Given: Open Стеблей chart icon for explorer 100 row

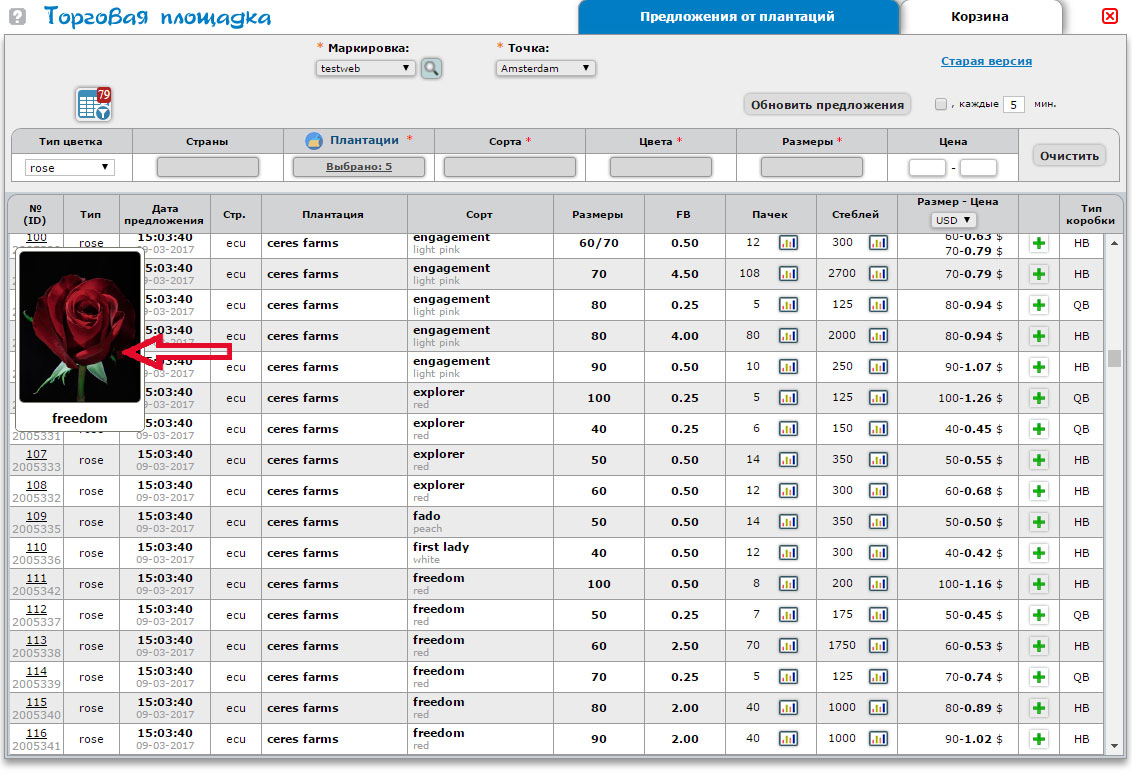Looking at the screenshot, I should [x=878, y=398].
